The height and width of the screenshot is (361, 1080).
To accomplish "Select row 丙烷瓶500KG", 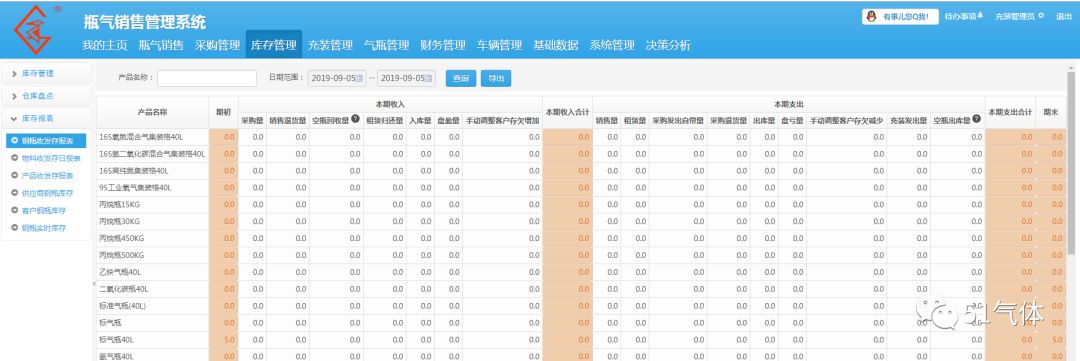I will point(581,256).
